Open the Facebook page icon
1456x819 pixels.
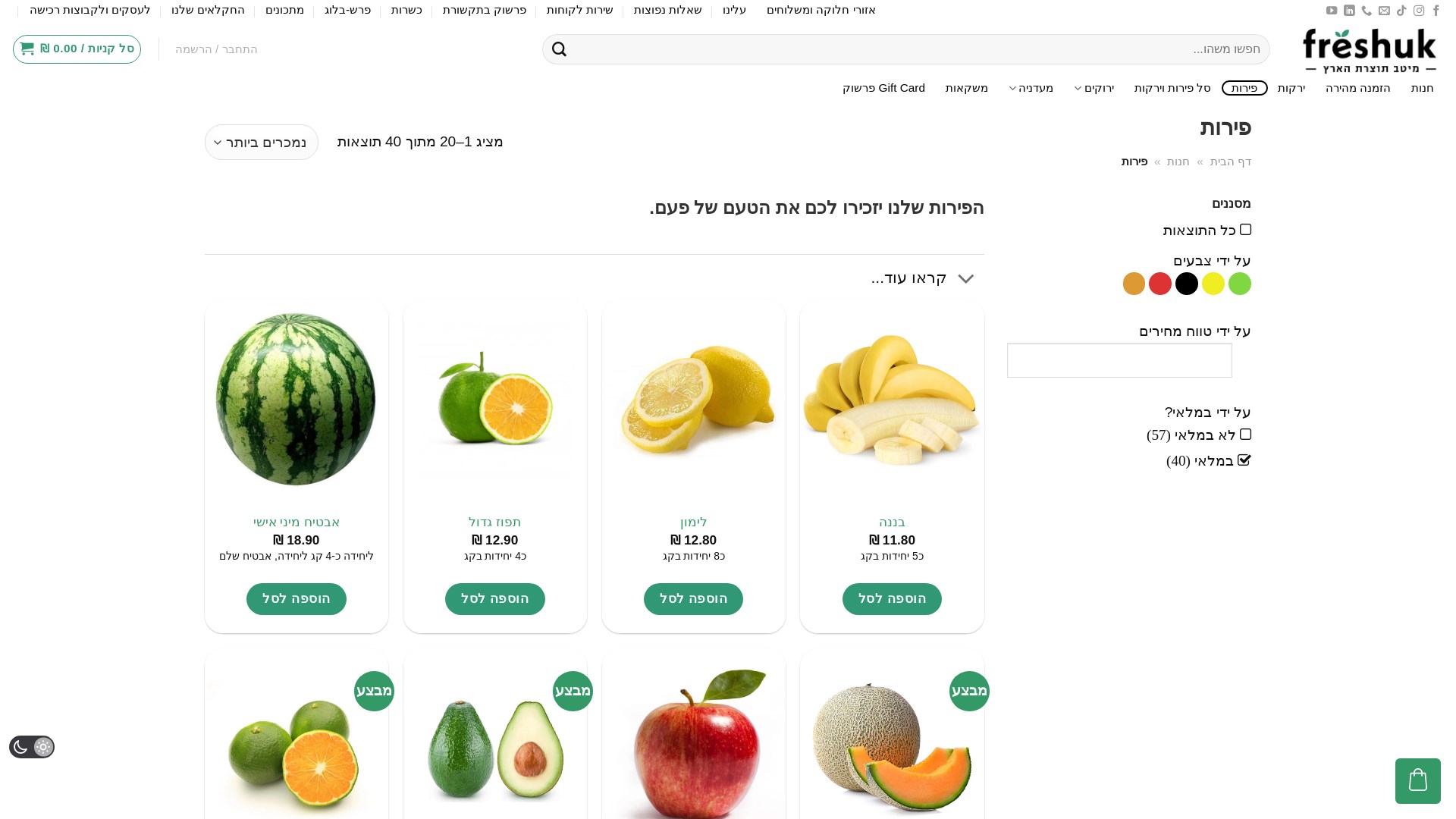[1436, 11]
